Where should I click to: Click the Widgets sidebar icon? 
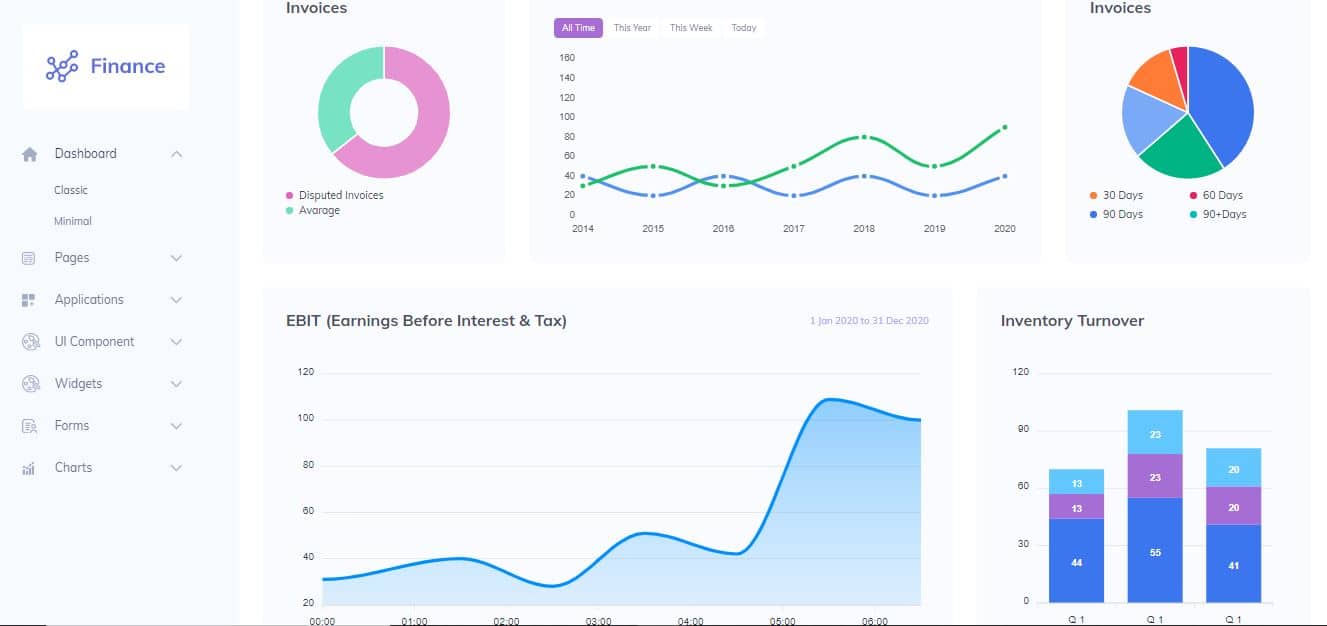(x=30, y=384)
